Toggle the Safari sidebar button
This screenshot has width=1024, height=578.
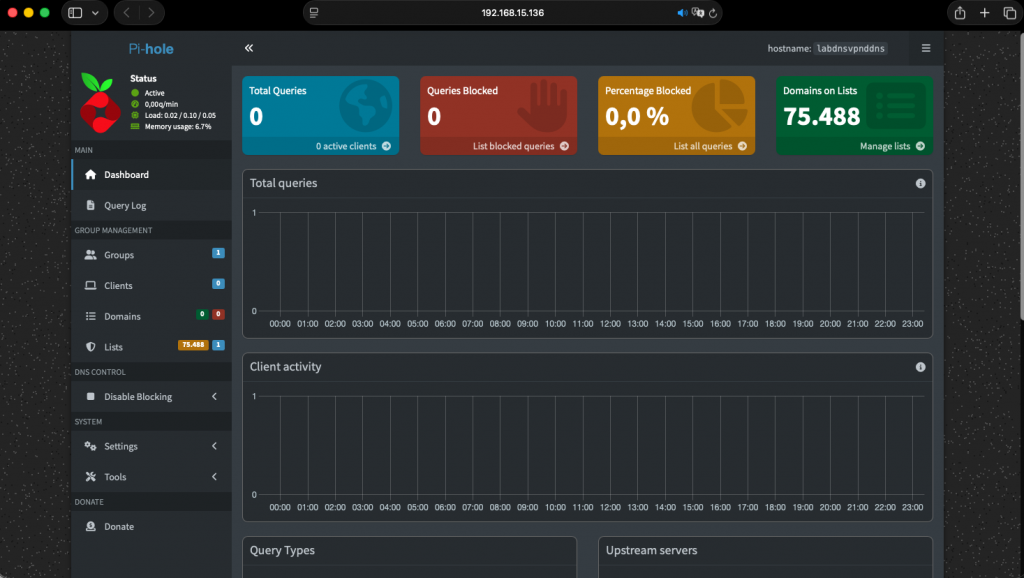(x=75, y=13)
